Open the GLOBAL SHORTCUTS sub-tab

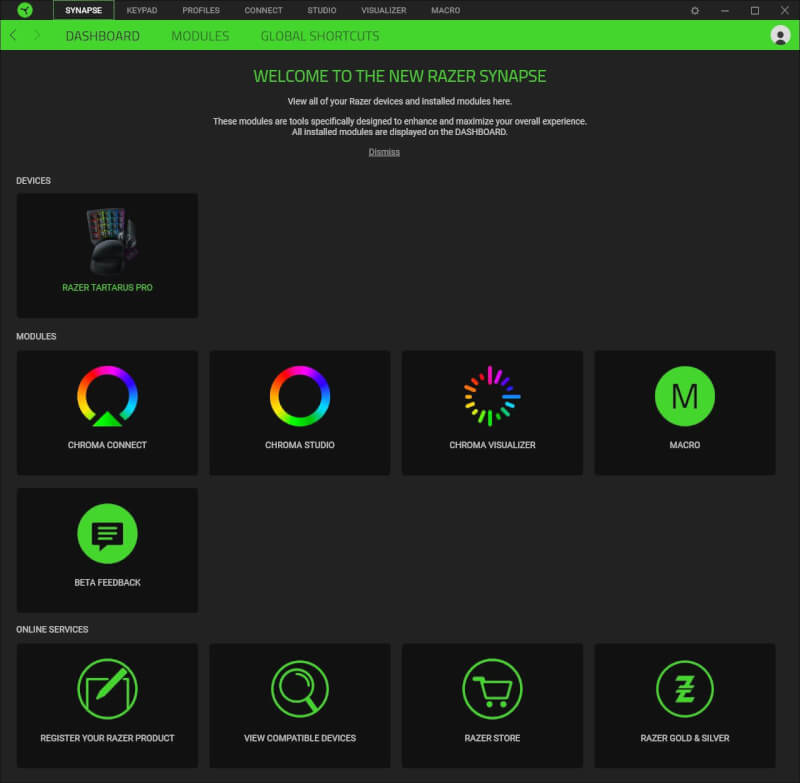tap(320, 36)
